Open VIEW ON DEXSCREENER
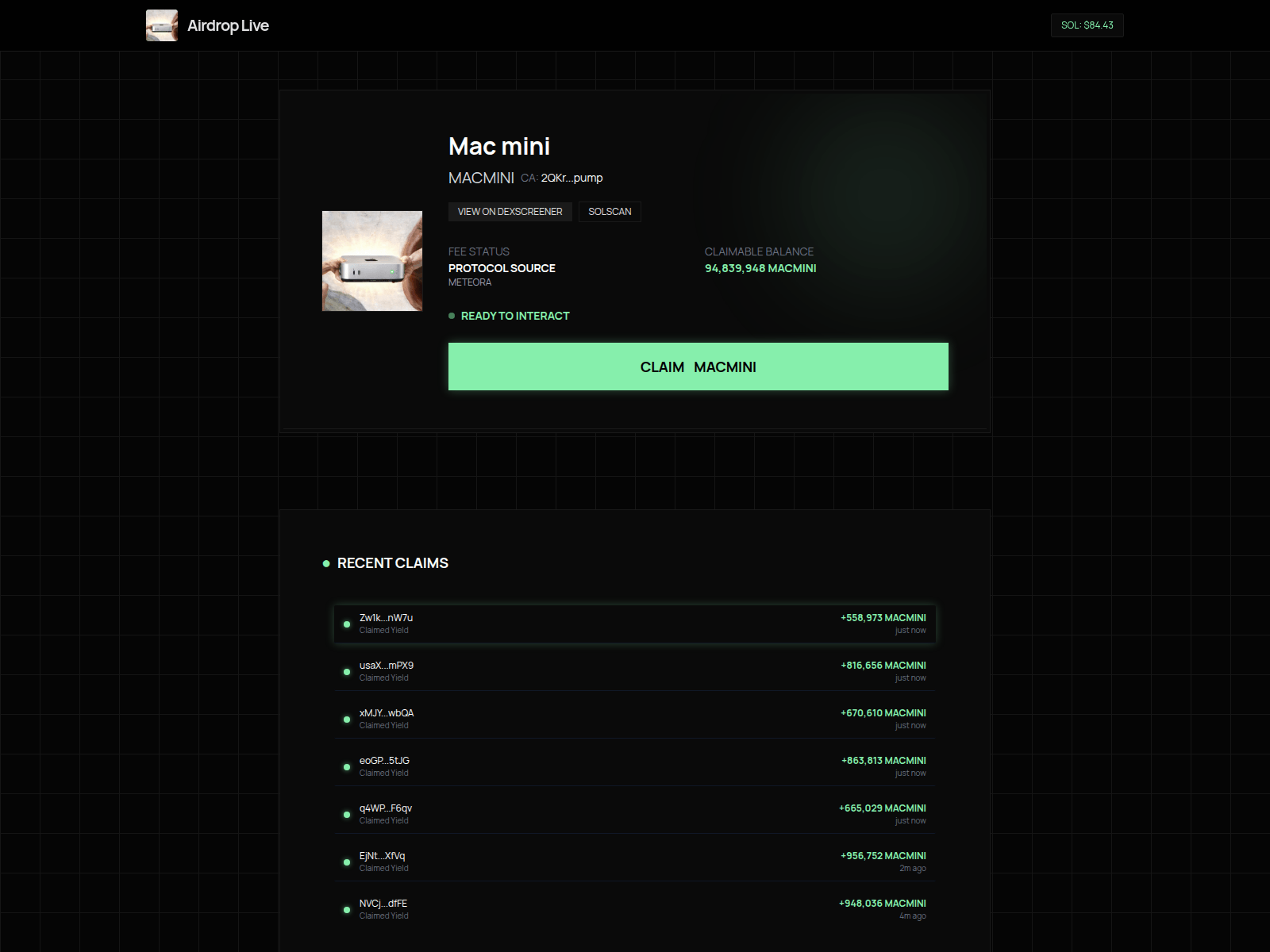The image size is (1270, 952). (510, 211)
